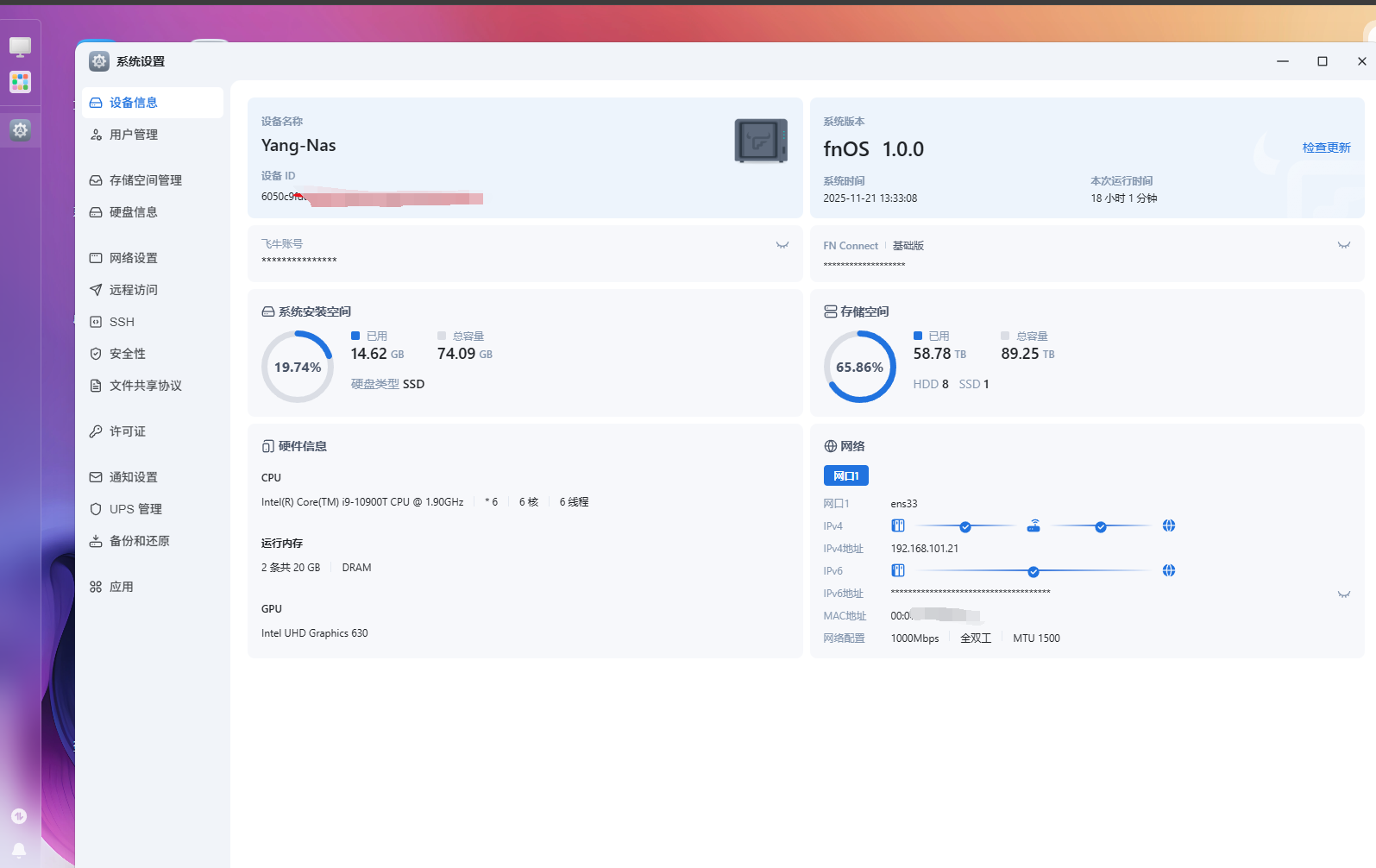Open 备份和还原 in the sidebar
The image size is (1376, 868).
click(x=139, y=541)
